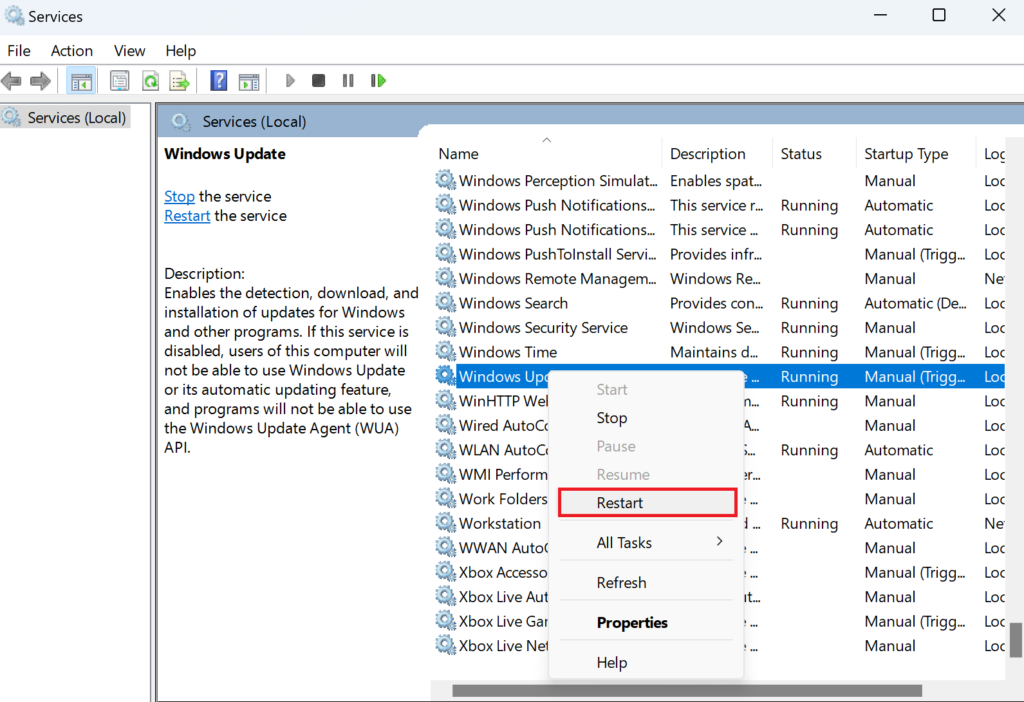Open the Action menu in menu bar

pyautogui.click(x=72, y=50)
